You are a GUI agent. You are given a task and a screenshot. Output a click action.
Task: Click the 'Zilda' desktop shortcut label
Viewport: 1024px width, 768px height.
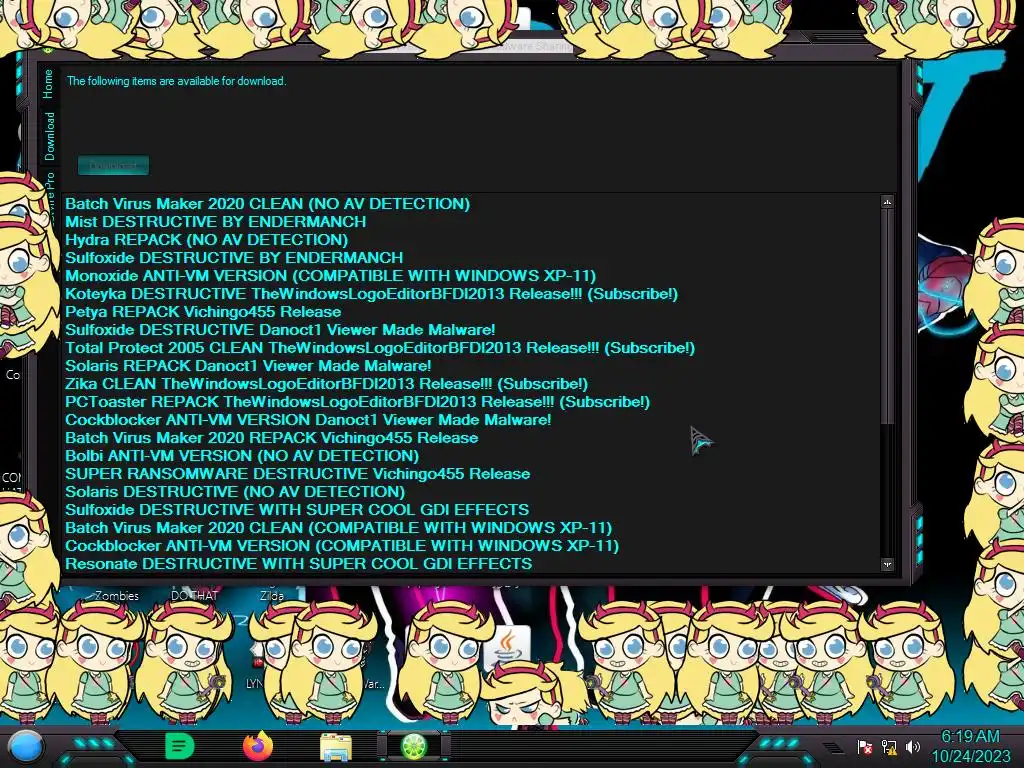272,596
